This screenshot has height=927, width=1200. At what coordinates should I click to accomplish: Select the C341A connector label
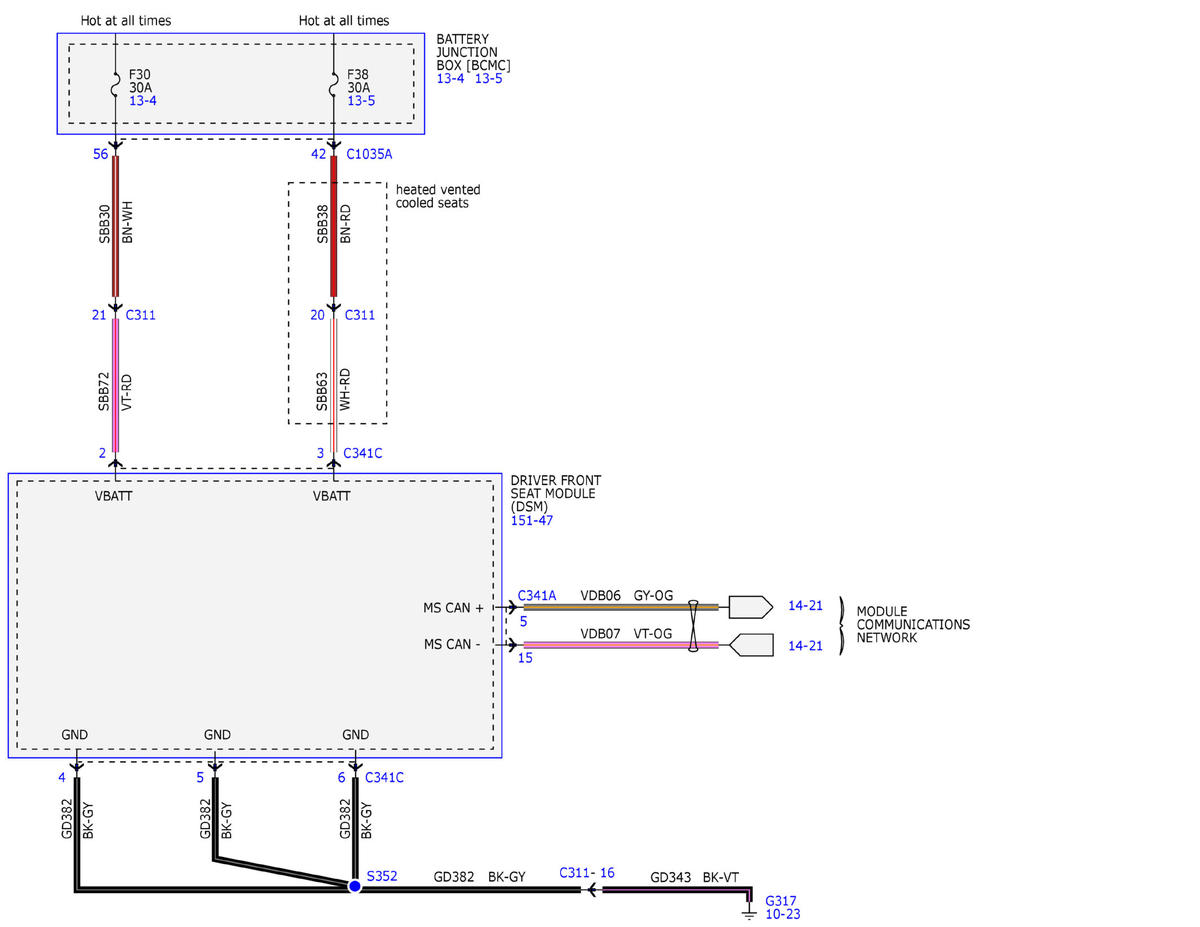(x=538, y=596)
